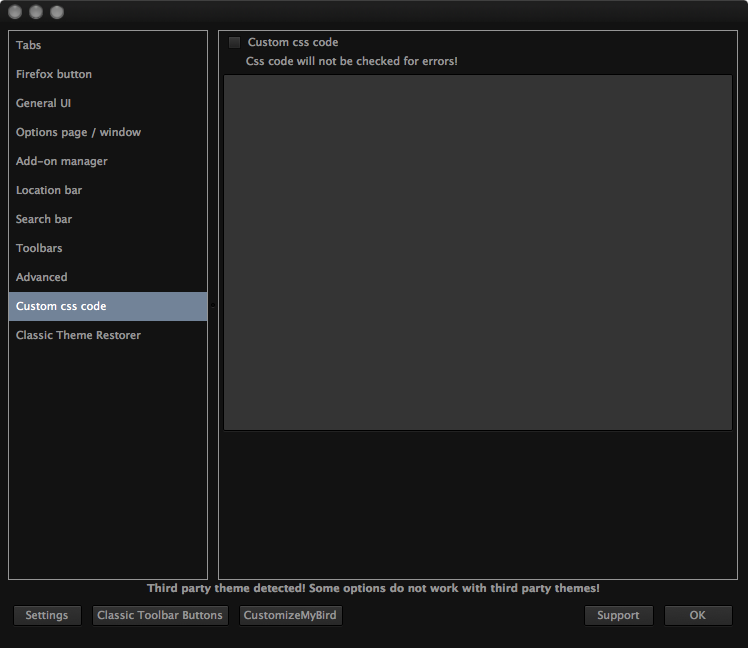
Task: Click the red close window button
Action: coord(15,12)
